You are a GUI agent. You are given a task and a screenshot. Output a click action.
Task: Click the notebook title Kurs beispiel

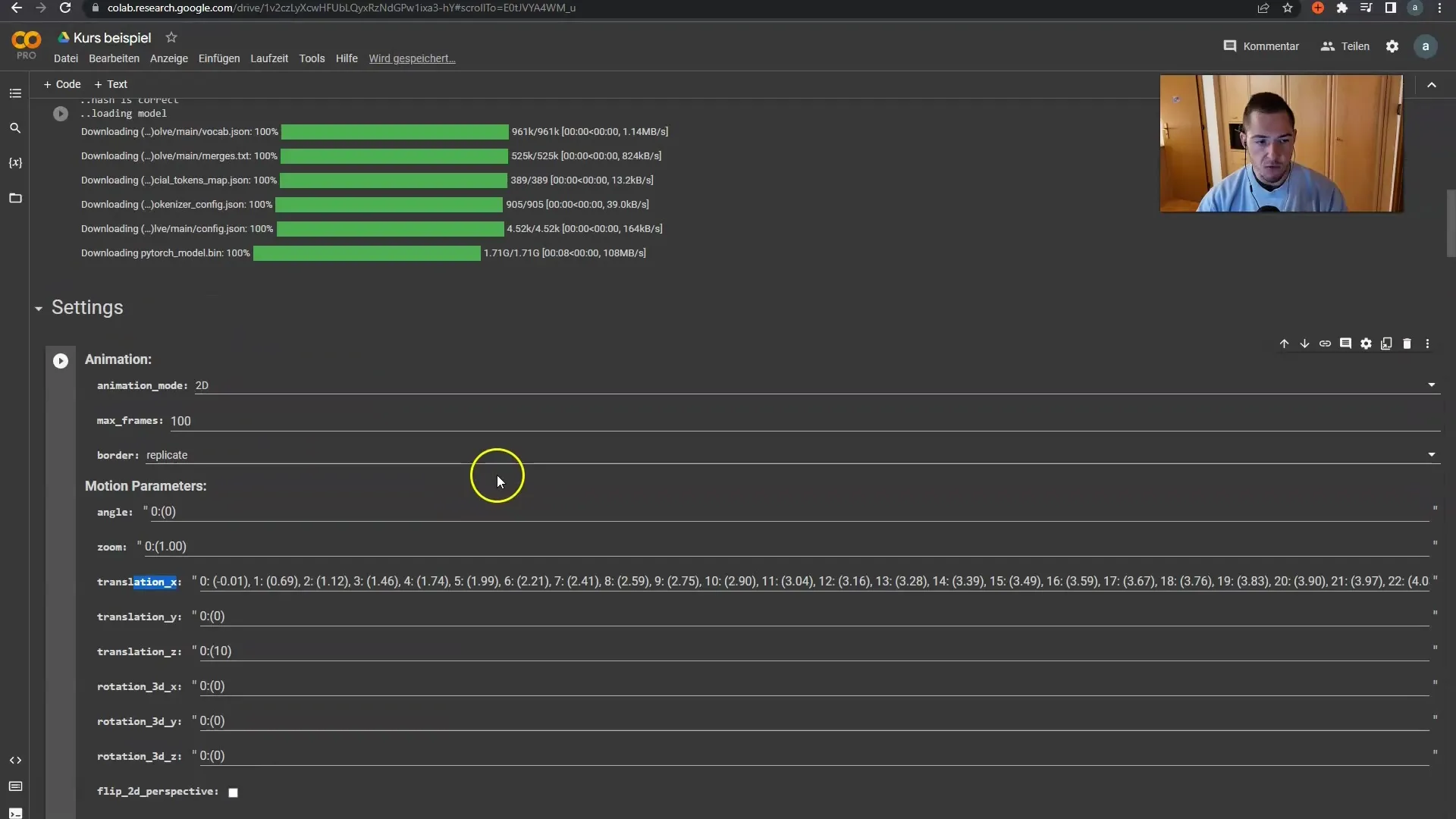click(112, 38)
